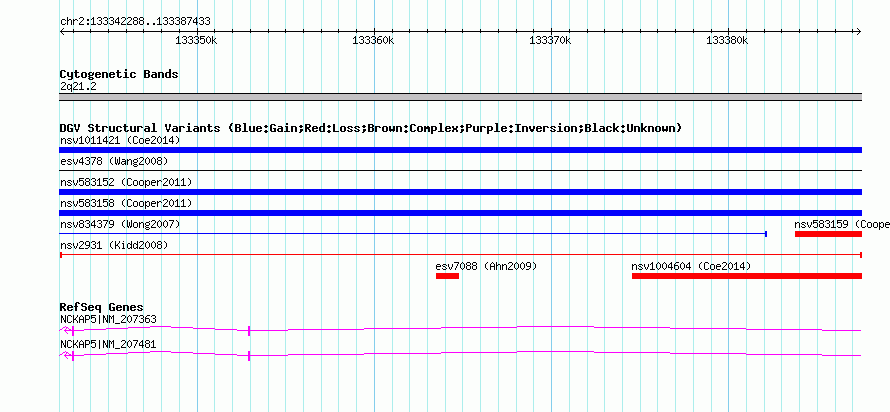The height and width of the screenshot is (412, 890).
Task: Click the gray 2q21.2 cytogenetic band bar
Action: (x=460, y=97)
